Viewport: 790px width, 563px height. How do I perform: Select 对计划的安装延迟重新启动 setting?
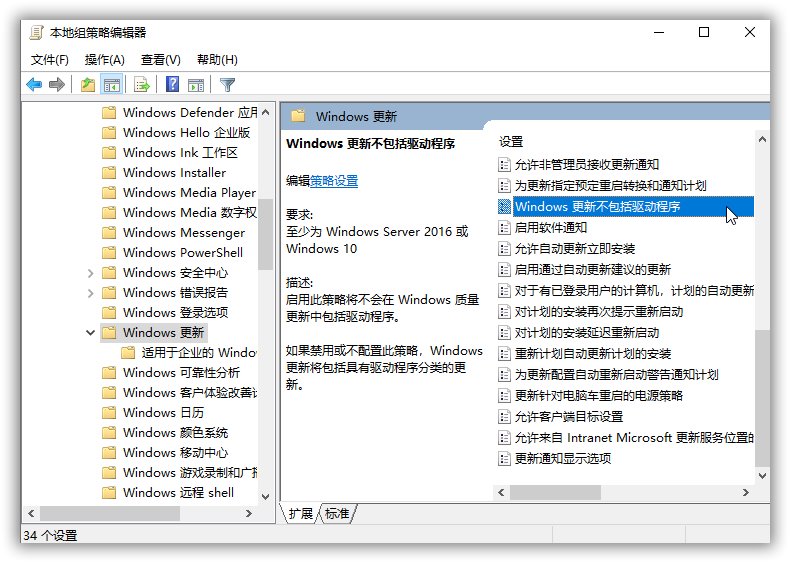coord(586,333)
